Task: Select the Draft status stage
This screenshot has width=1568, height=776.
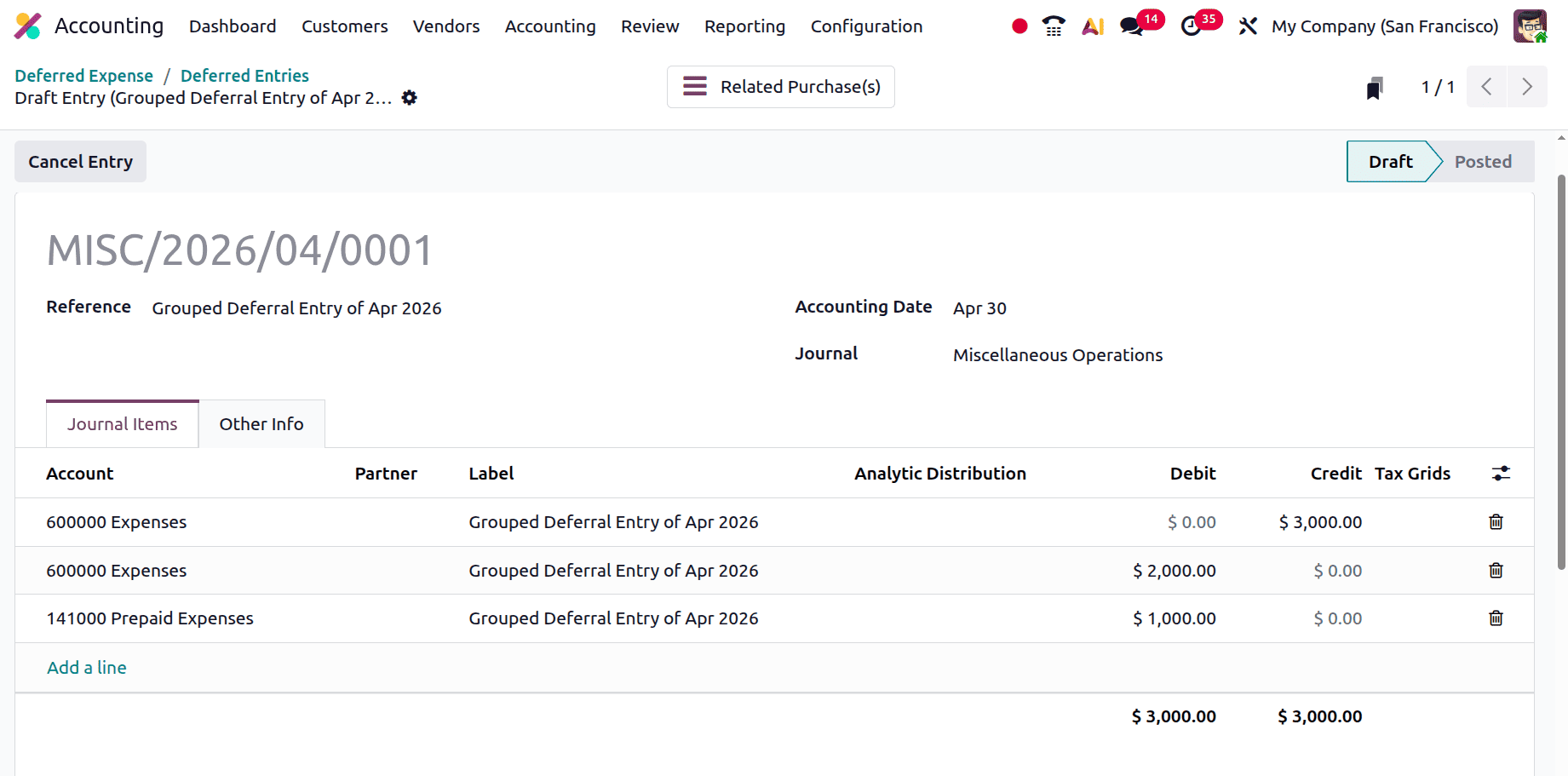Action: tap(1390, 162)
